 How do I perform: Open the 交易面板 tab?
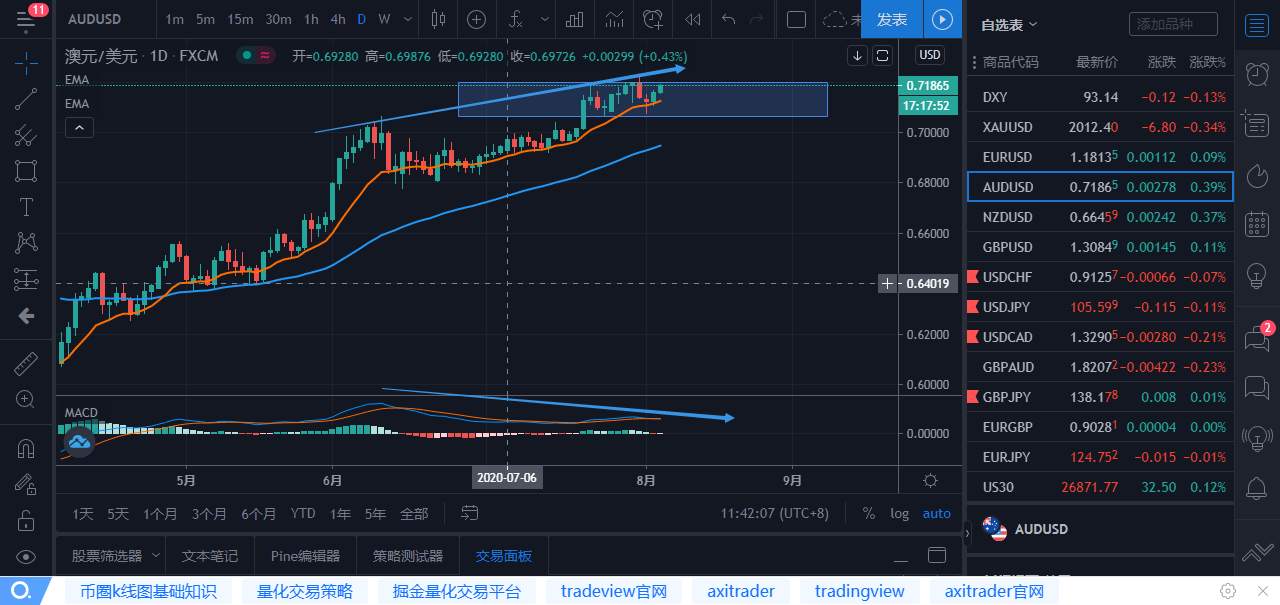click(x=504, y=555)
